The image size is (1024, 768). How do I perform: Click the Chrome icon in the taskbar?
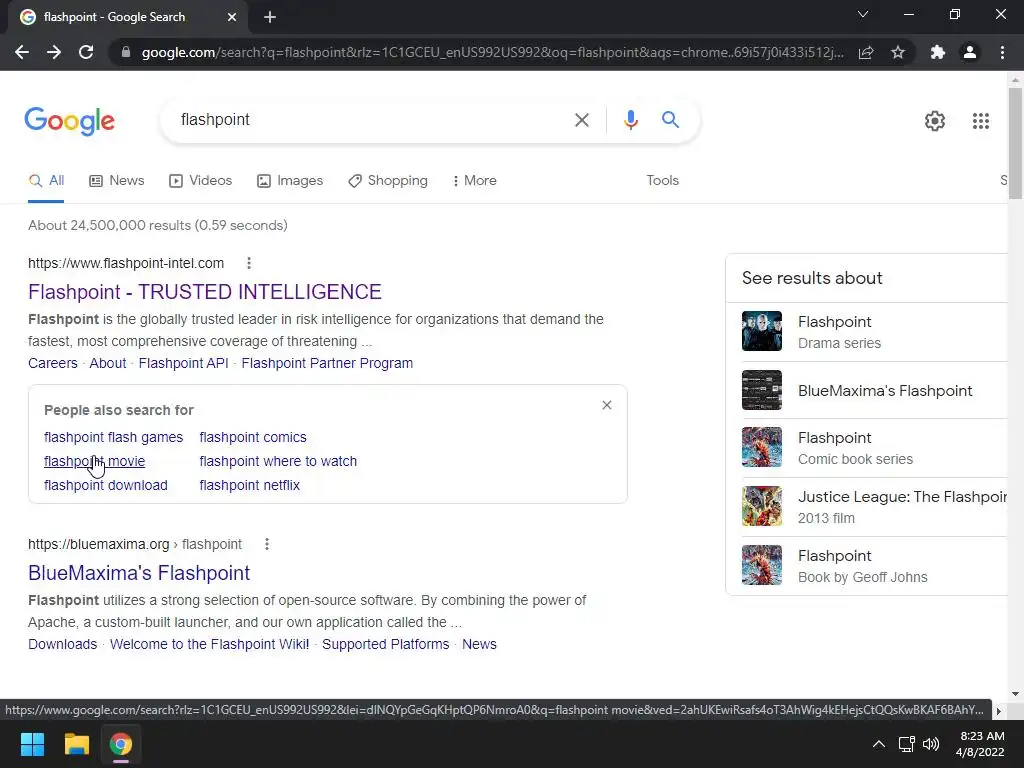tap(120, 744)
